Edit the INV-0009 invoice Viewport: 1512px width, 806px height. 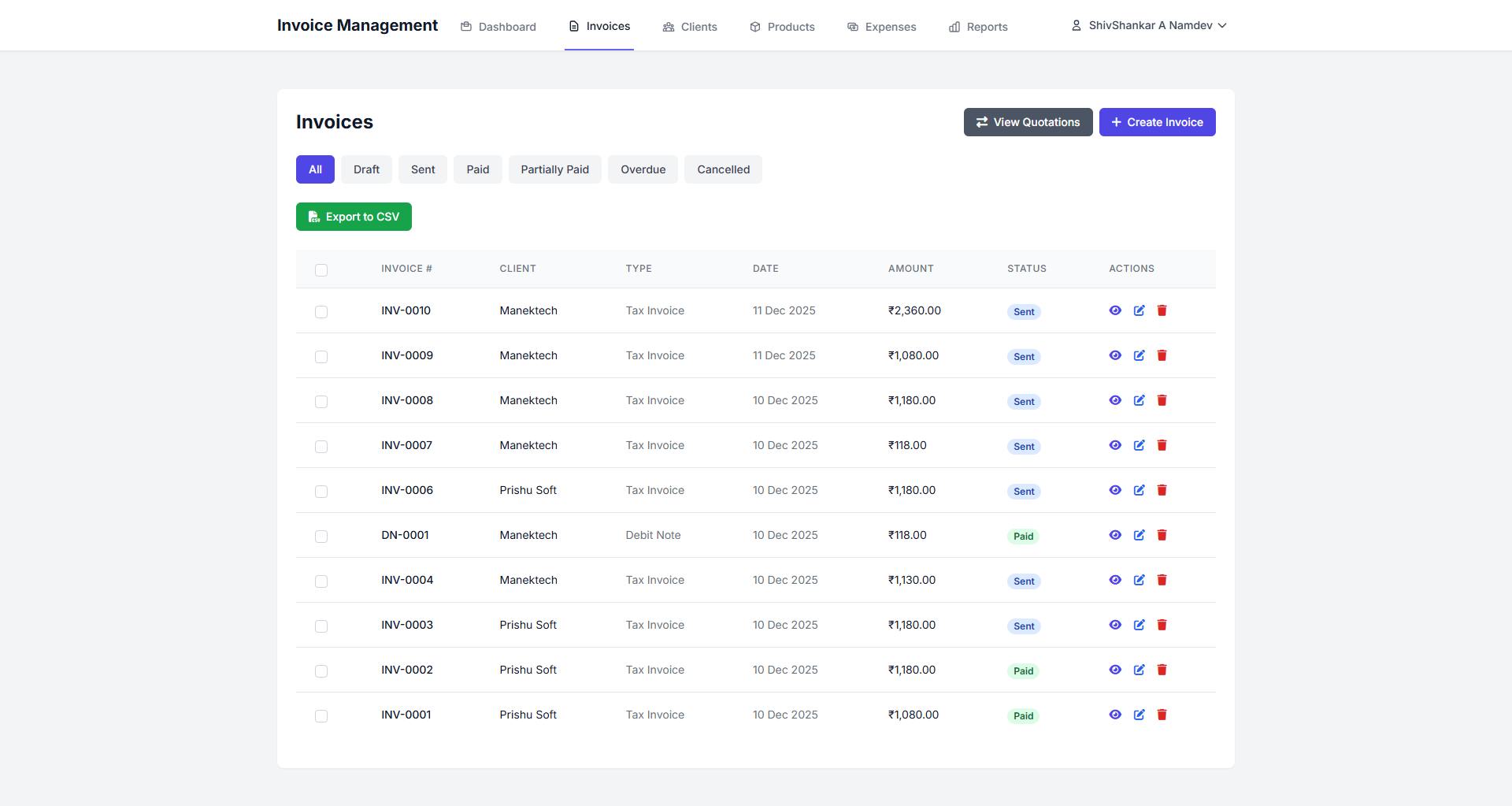point(1139,355)
